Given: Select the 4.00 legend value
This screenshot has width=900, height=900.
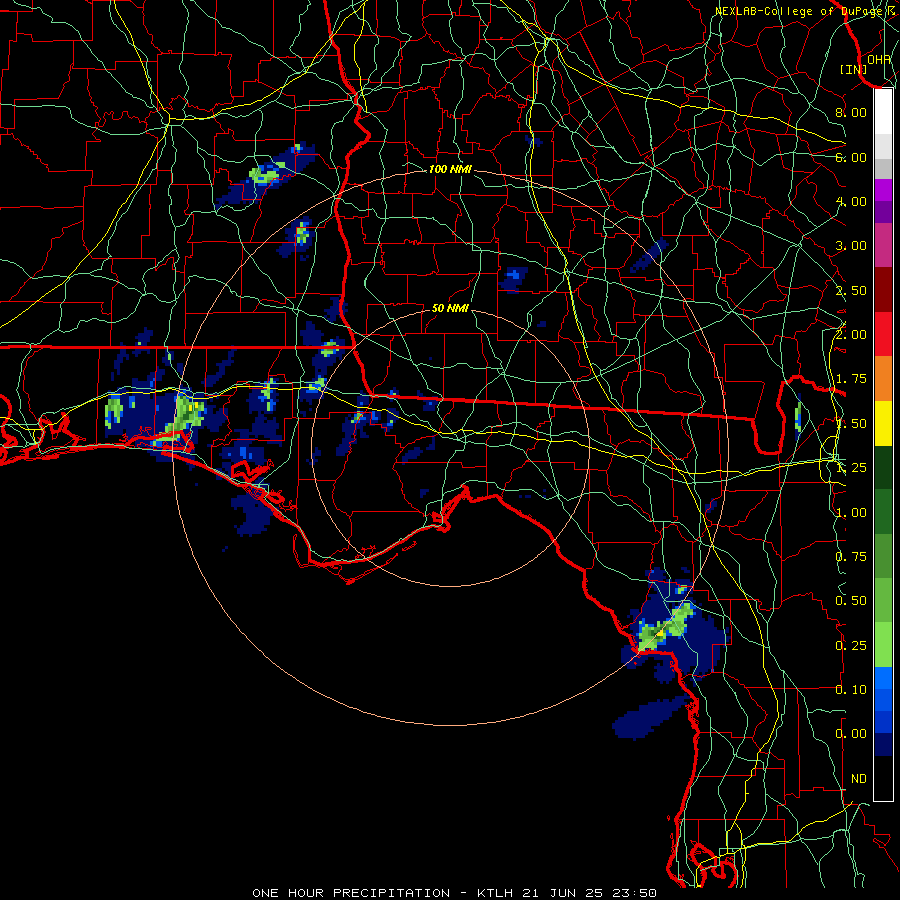Looking at the screenshot, I should [851, 201].
